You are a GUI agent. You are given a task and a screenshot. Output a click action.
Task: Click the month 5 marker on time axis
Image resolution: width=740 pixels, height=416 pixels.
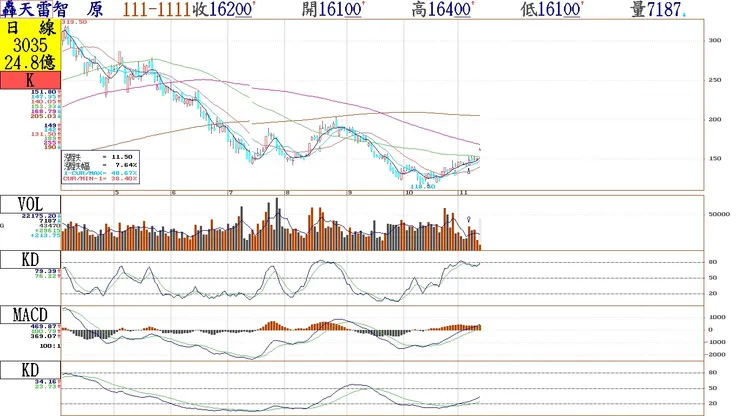tap(117, 193)
